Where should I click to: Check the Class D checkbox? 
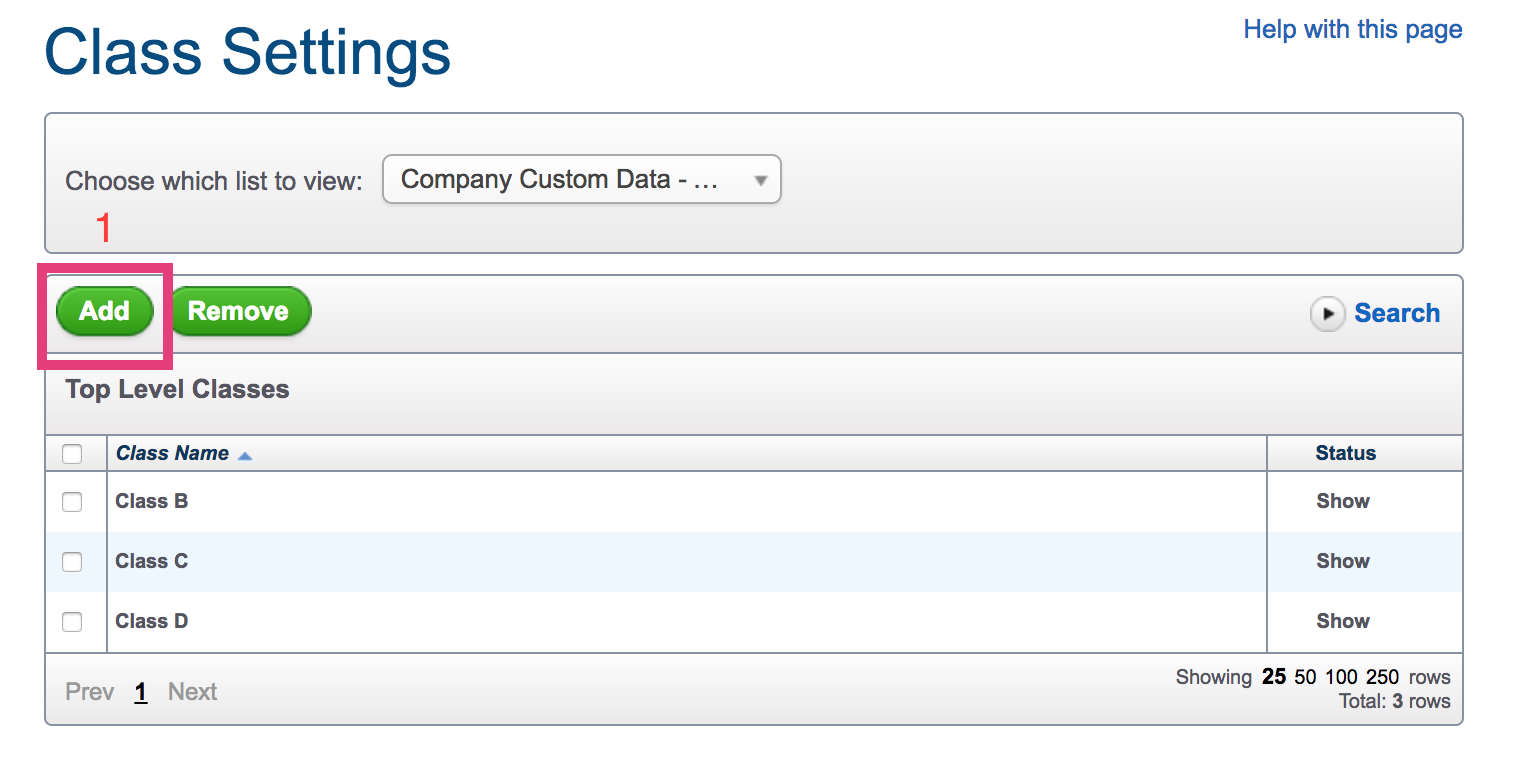(72, 622)
